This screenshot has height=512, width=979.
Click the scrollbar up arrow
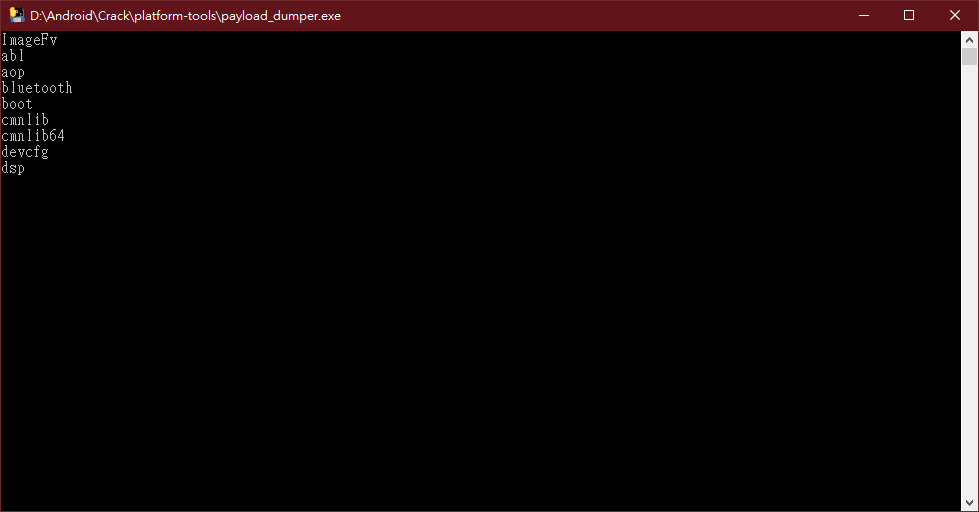coord(969,40)
